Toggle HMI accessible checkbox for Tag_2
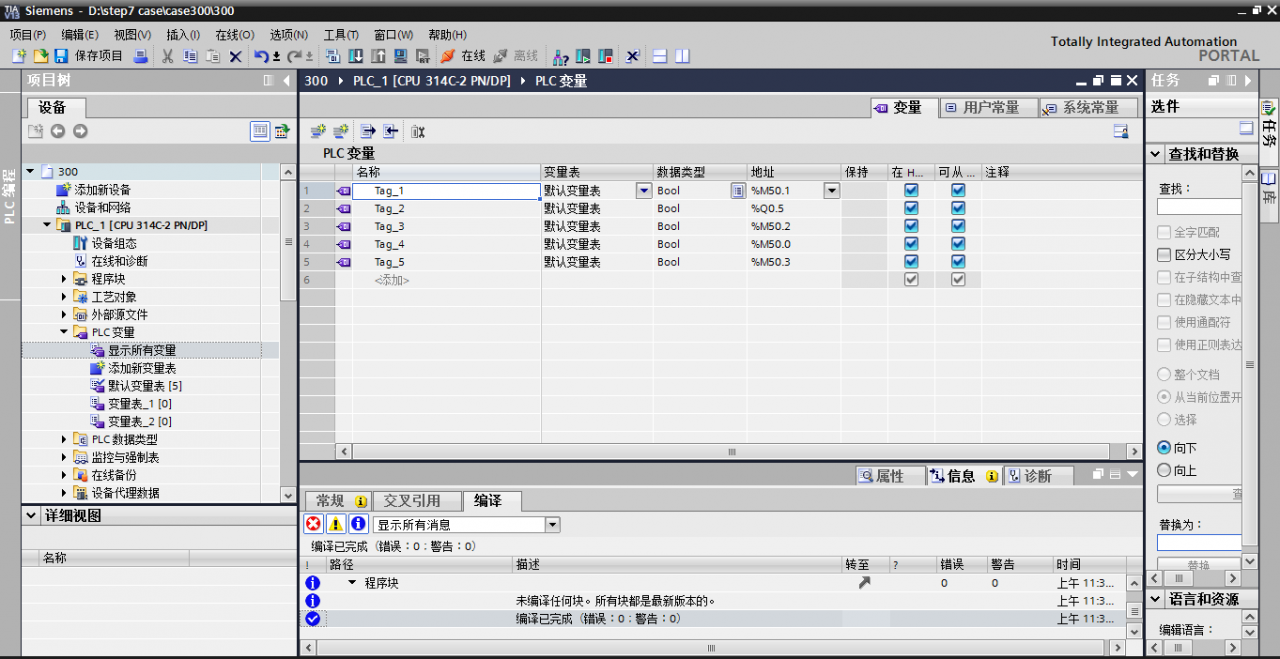Viewport: 1280px width, 659px height. [x=958, y=208]
